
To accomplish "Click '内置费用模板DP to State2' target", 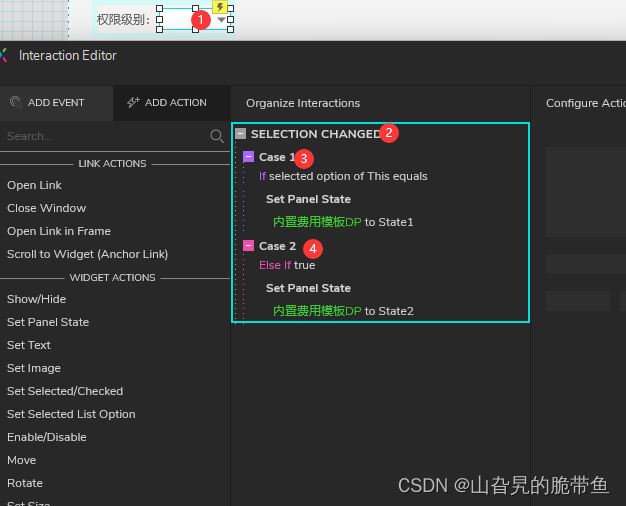I will [x=343, y=311].
